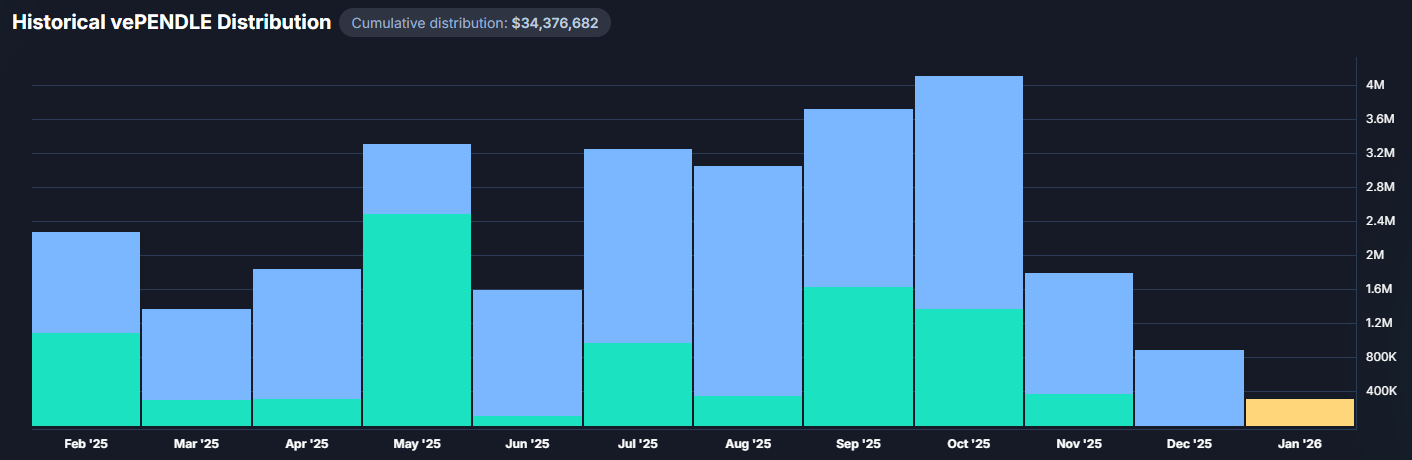Click the 4M y-axis label
This screenshot has height=460, width=1412.
tap(1375, 86)
